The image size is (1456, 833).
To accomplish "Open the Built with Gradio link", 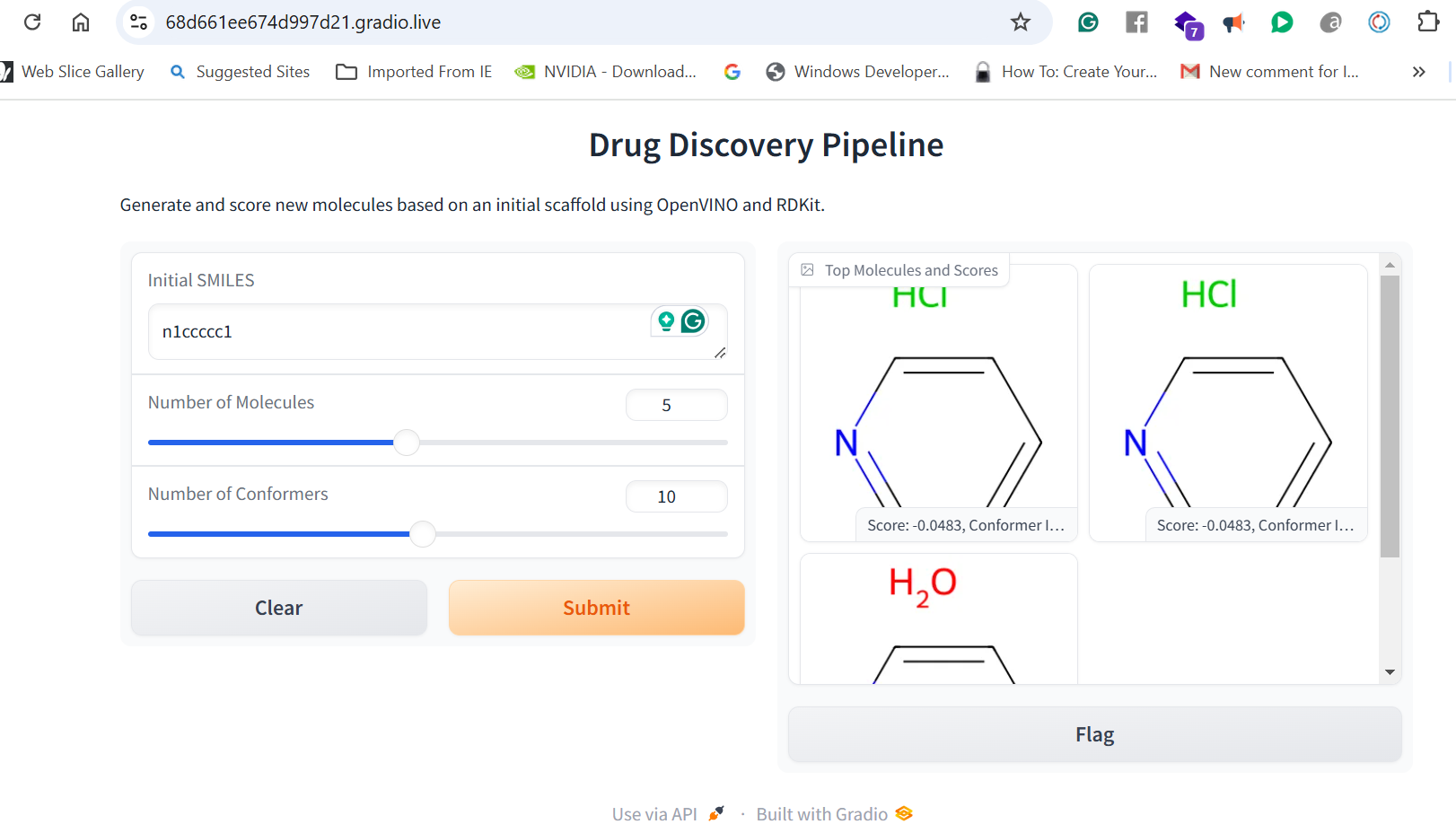I will (834, 814).
